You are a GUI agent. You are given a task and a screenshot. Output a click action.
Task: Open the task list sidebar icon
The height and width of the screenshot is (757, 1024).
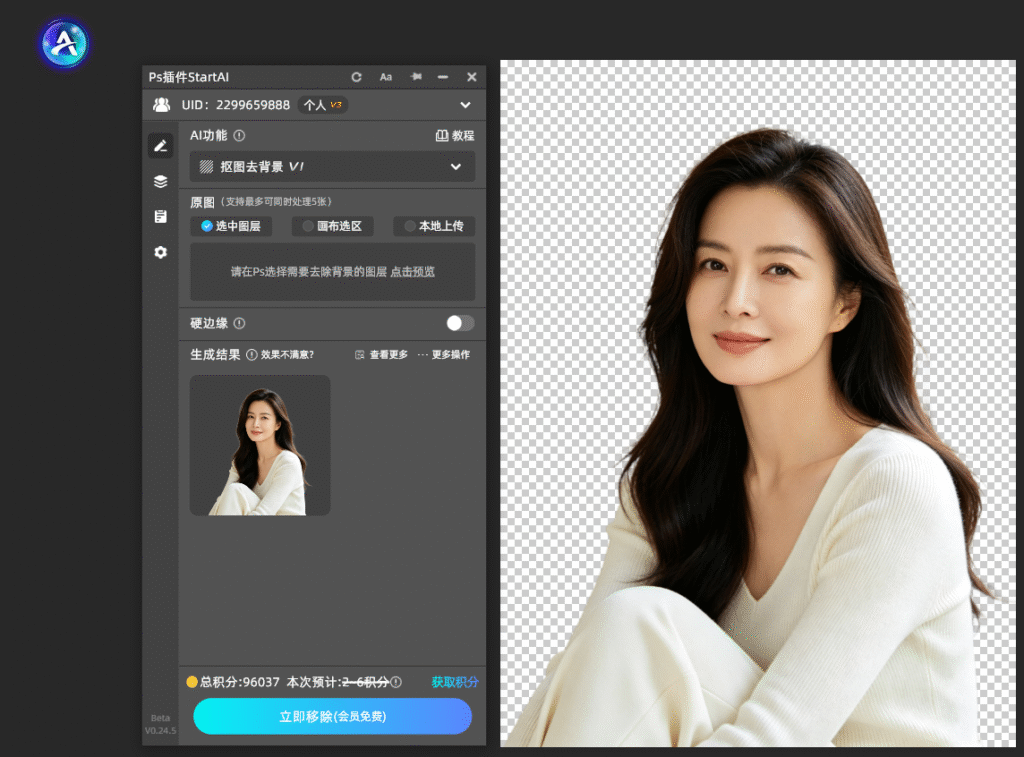point(161,216)
